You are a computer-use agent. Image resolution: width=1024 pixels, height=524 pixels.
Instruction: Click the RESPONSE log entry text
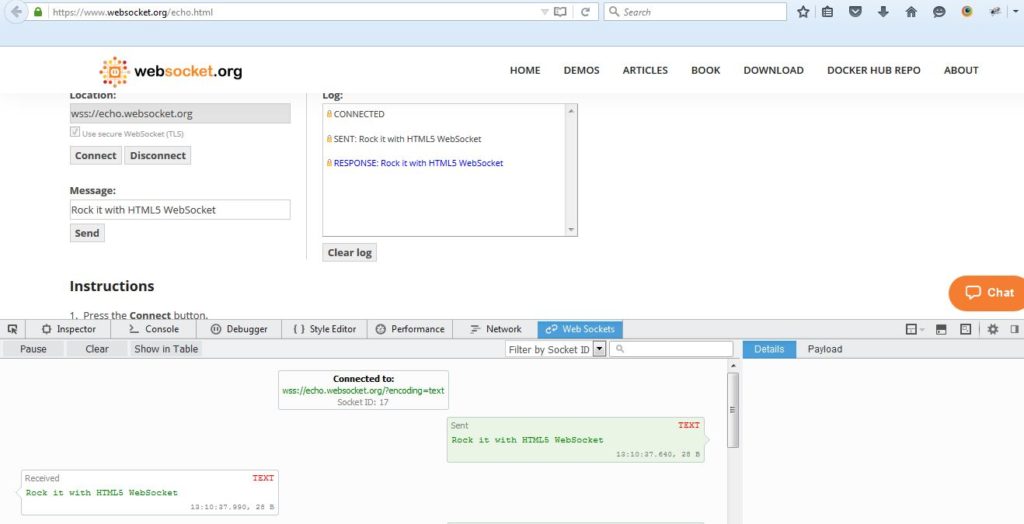coord(418,163)
